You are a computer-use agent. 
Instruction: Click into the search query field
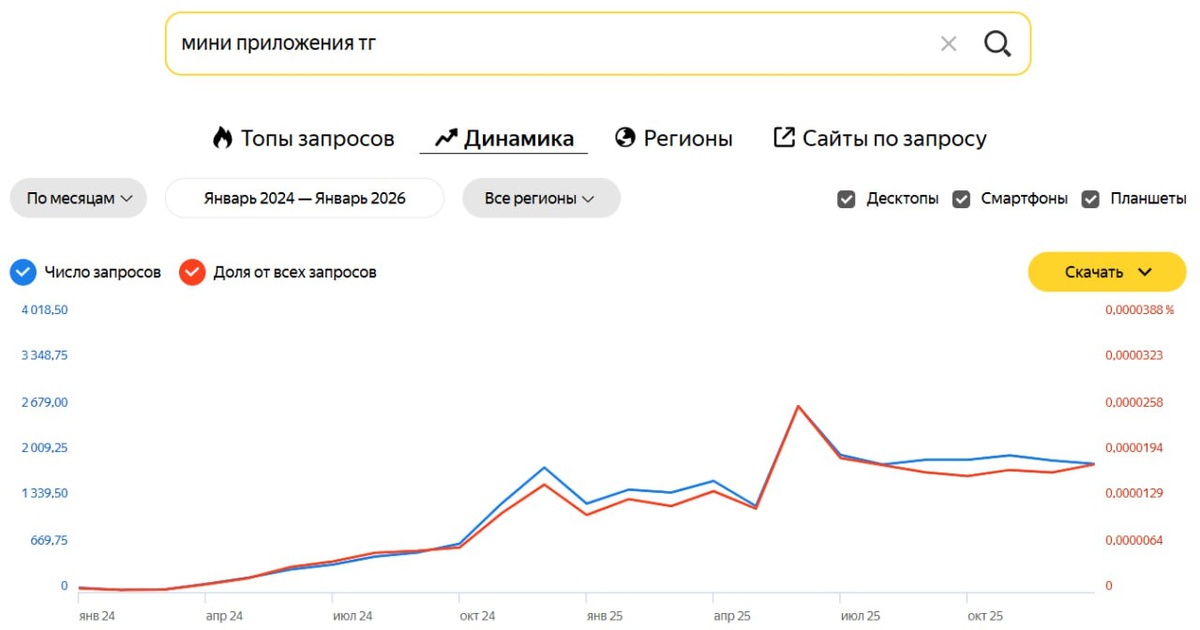550,44
